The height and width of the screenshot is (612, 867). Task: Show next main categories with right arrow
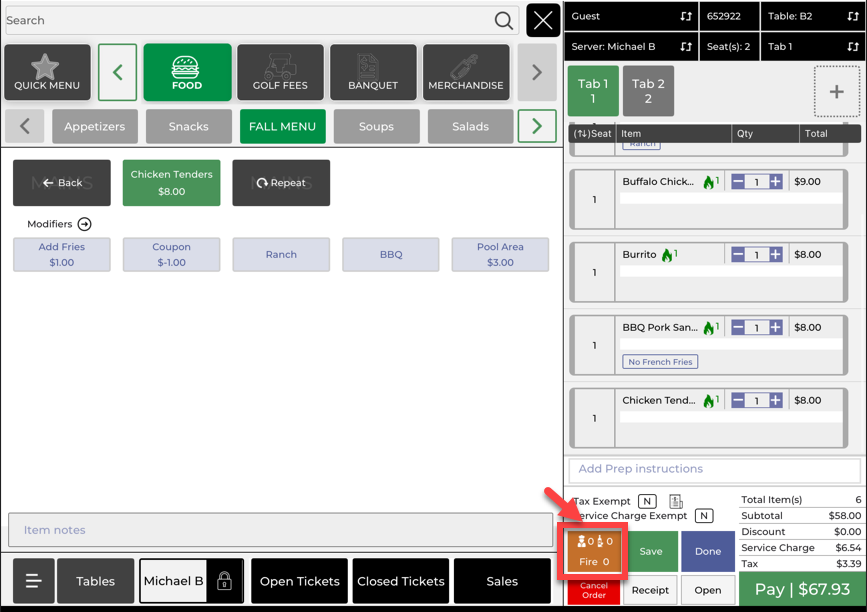click(x=537, y=72)
